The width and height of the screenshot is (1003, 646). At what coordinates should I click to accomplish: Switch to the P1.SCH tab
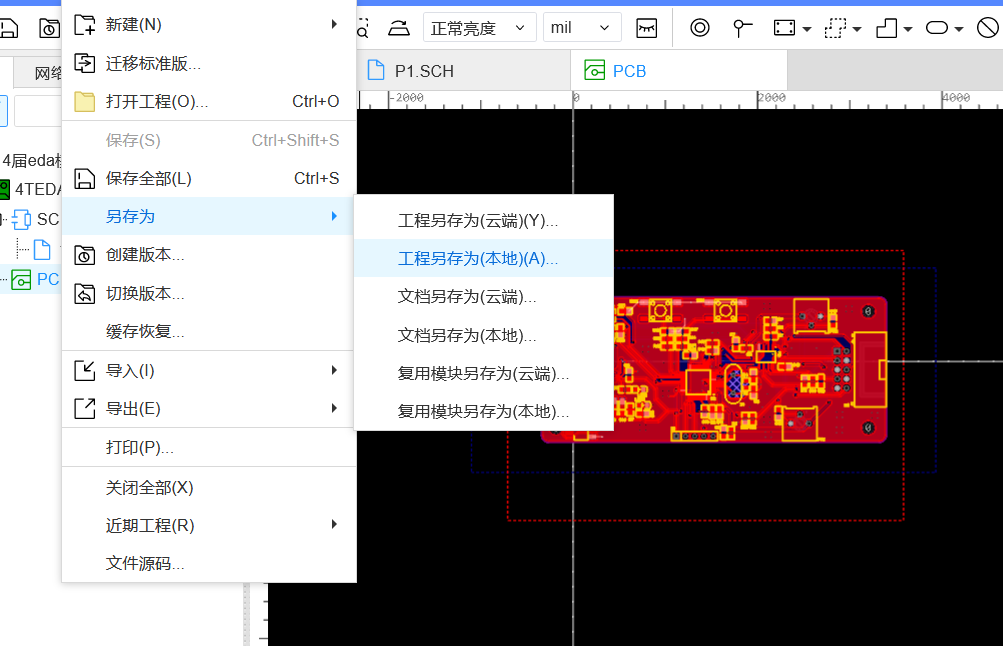423,71
